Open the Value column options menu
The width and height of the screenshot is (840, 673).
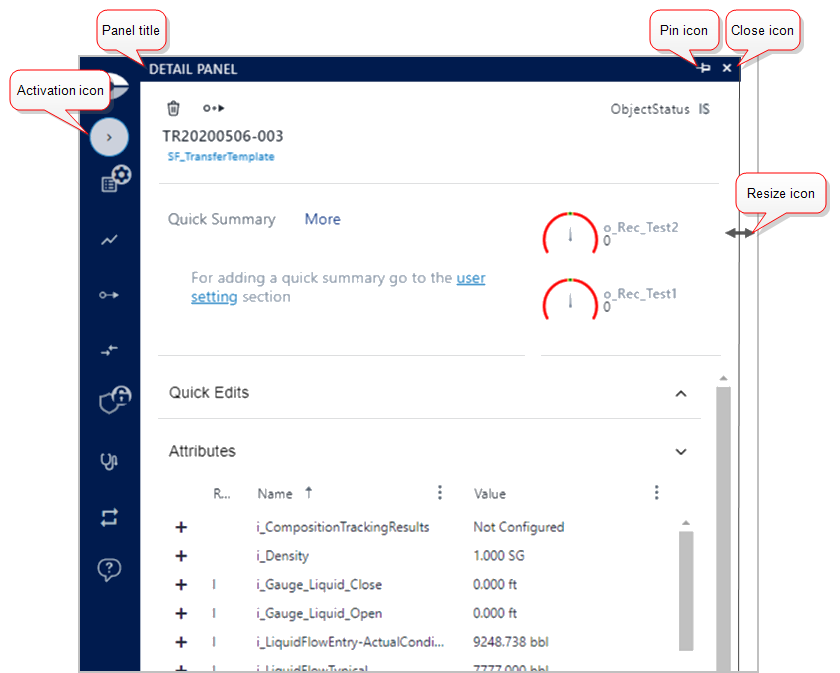click(x=656, y=493)
